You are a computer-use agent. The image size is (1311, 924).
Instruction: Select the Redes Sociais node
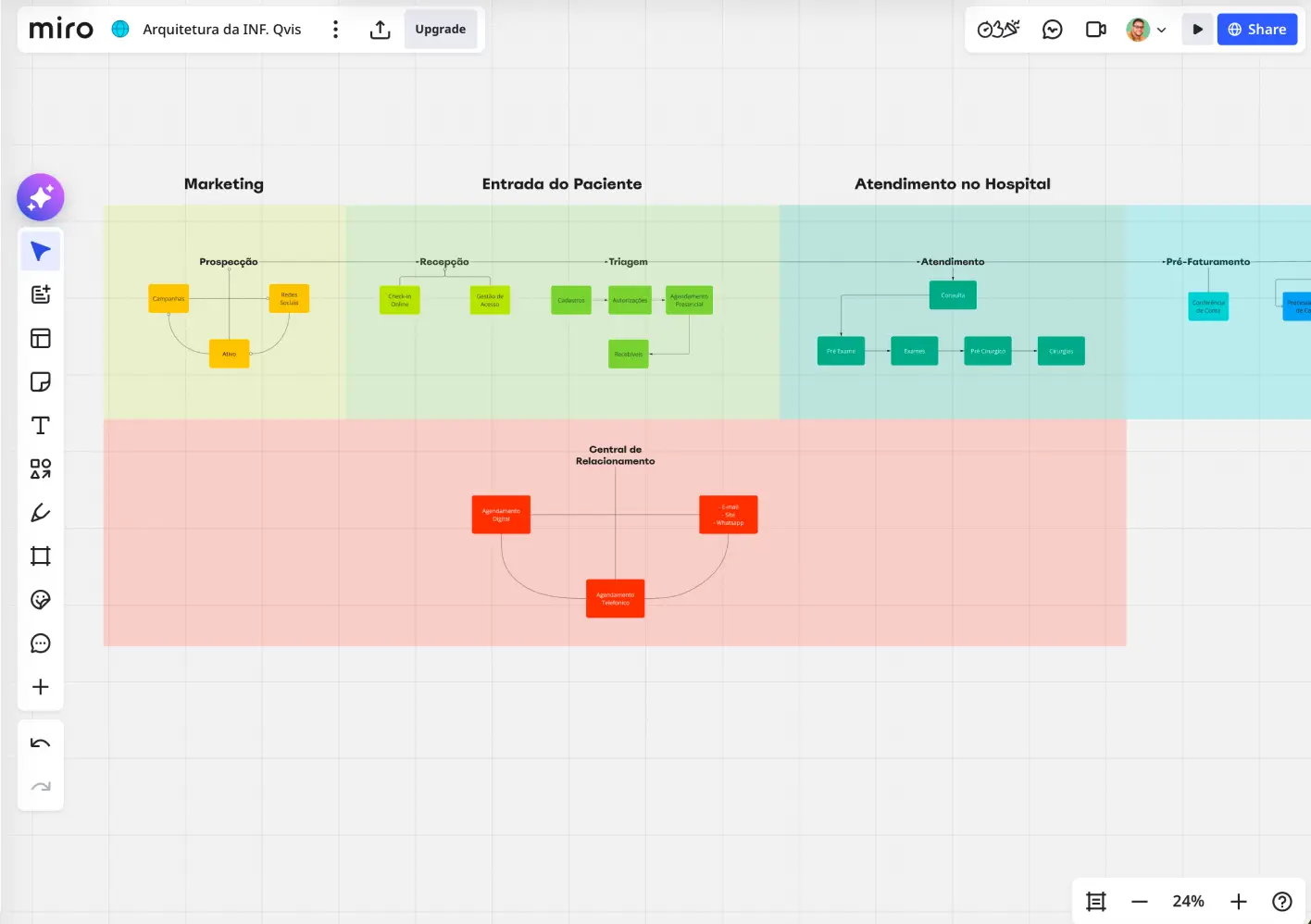point(290,299)
